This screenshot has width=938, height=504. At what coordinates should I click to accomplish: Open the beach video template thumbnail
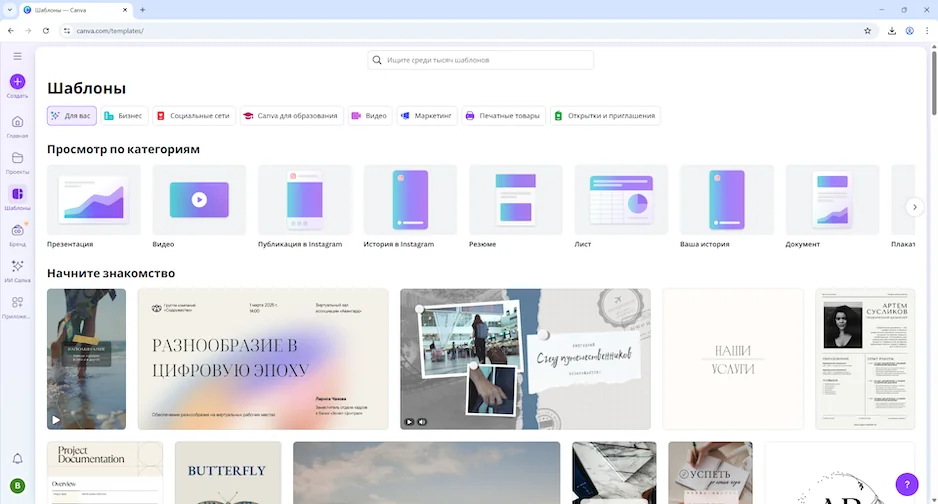(x=87, y=359)
